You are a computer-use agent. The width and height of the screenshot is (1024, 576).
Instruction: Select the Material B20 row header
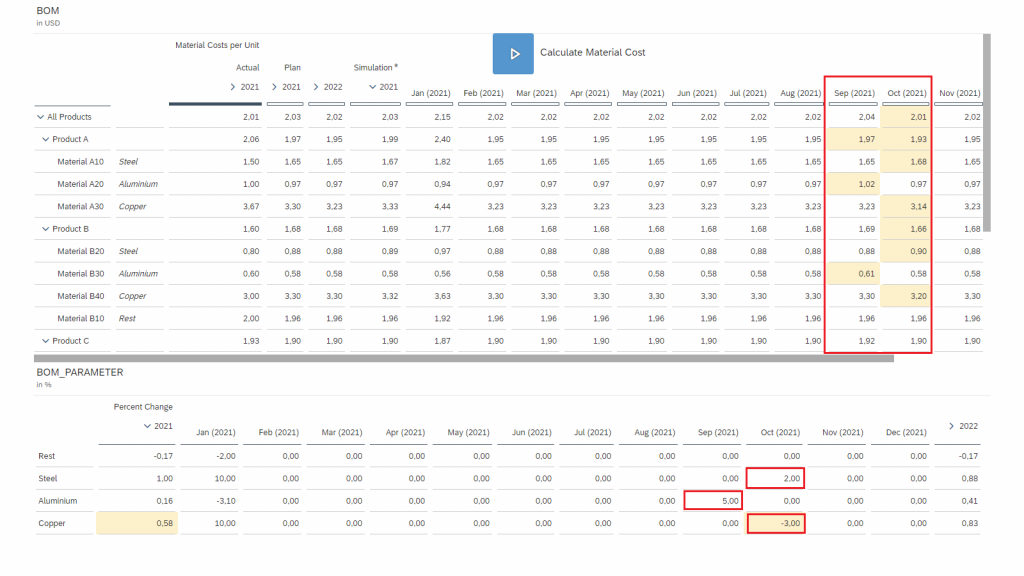coord(80,251)
